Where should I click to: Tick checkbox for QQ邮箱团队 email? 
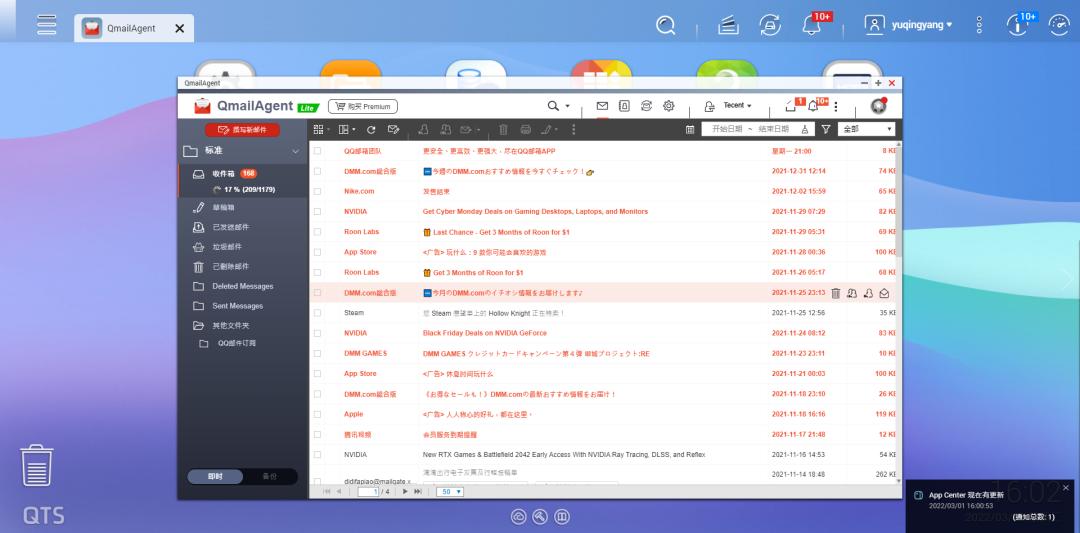318,151
